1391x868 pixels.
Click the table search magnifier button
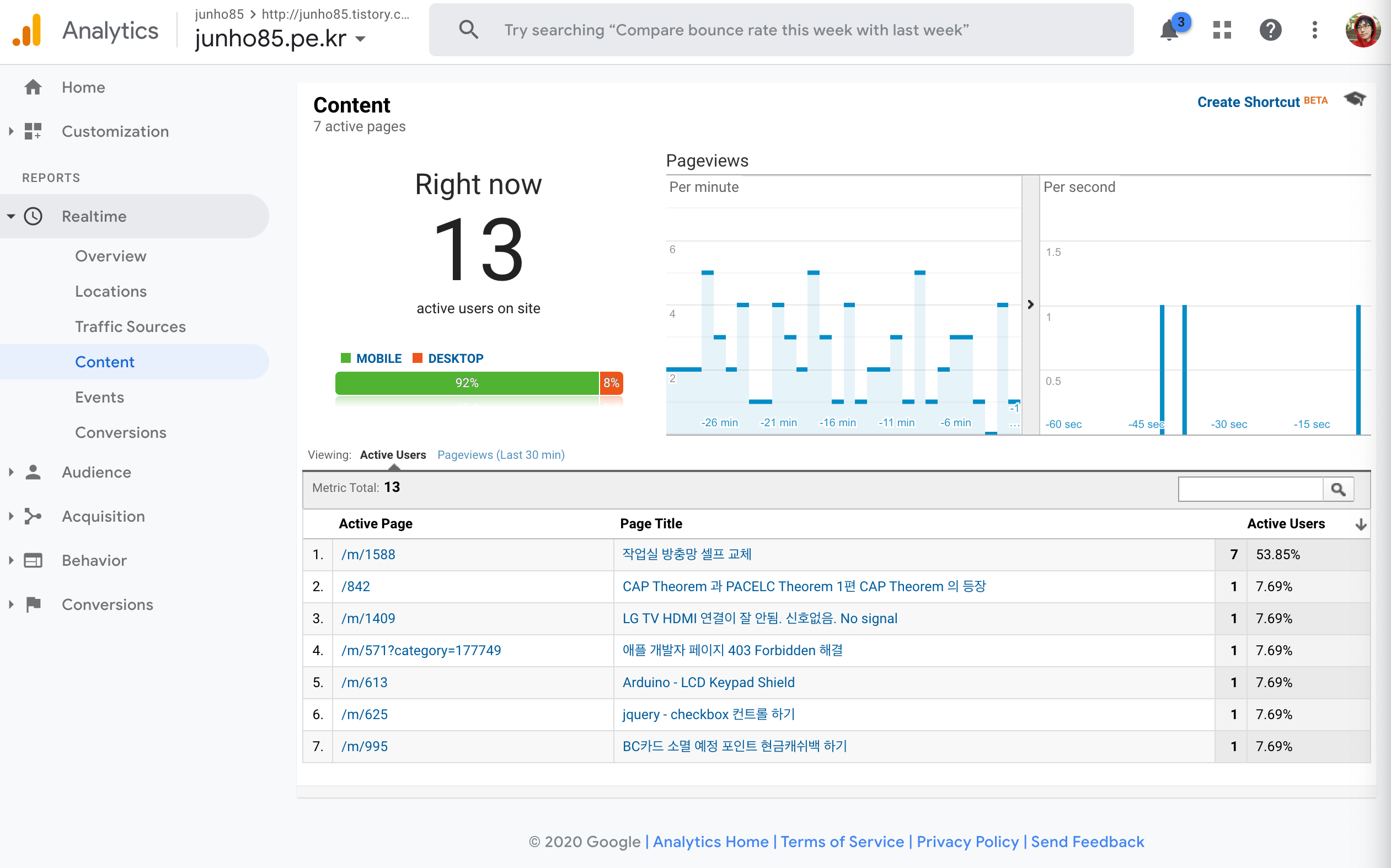(x=1337, y=489)
